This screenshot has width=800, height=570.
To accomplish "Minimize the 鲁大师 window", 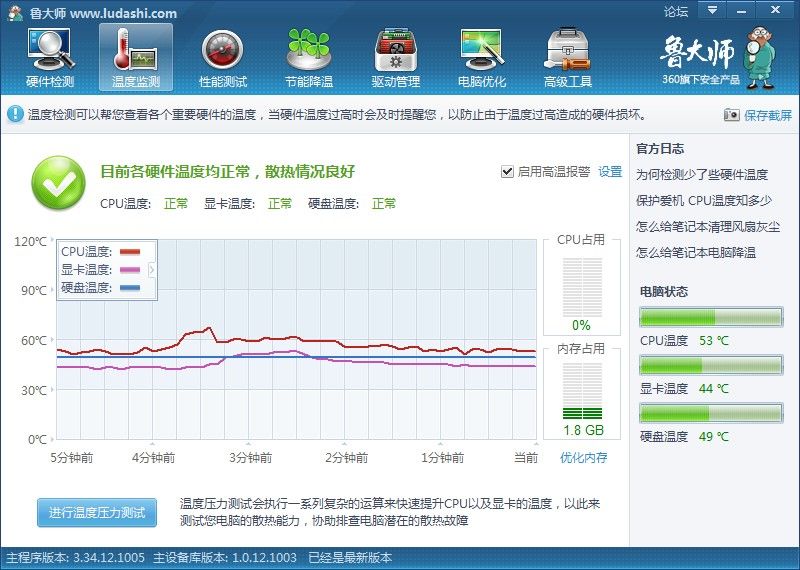I will coord(742,10).
